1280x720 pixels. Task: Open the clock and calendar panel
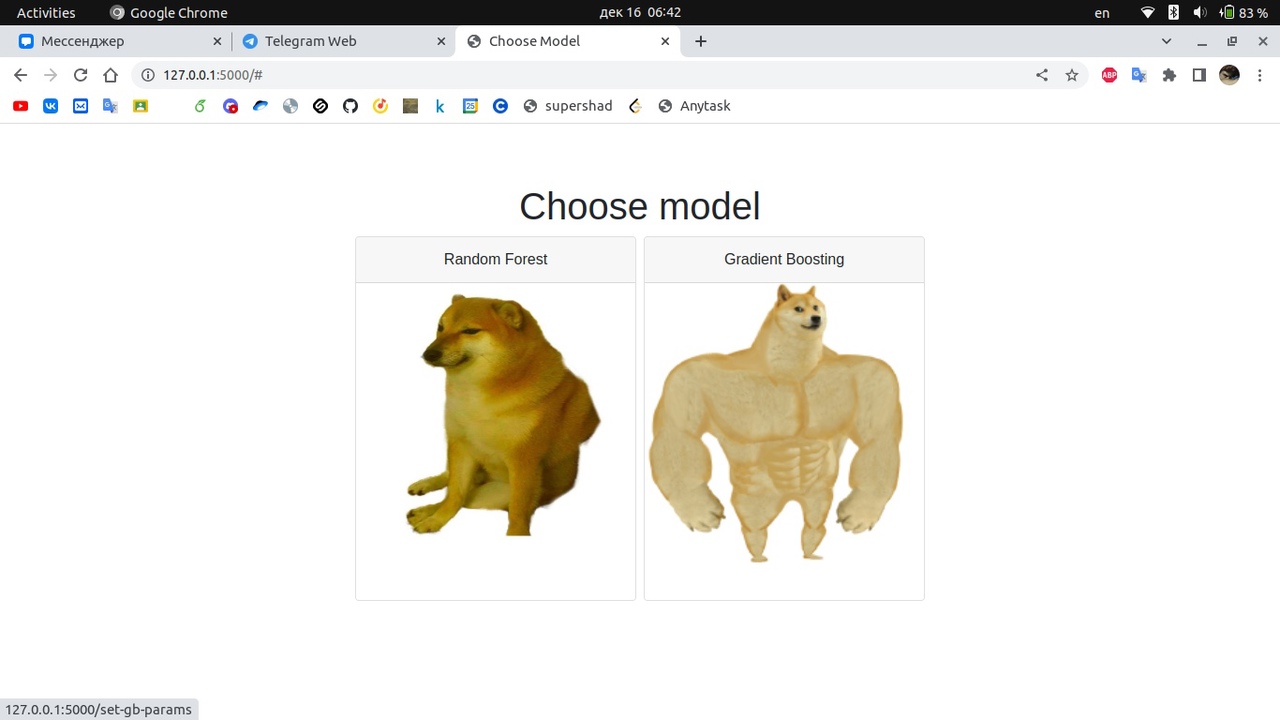pos(640,13)
